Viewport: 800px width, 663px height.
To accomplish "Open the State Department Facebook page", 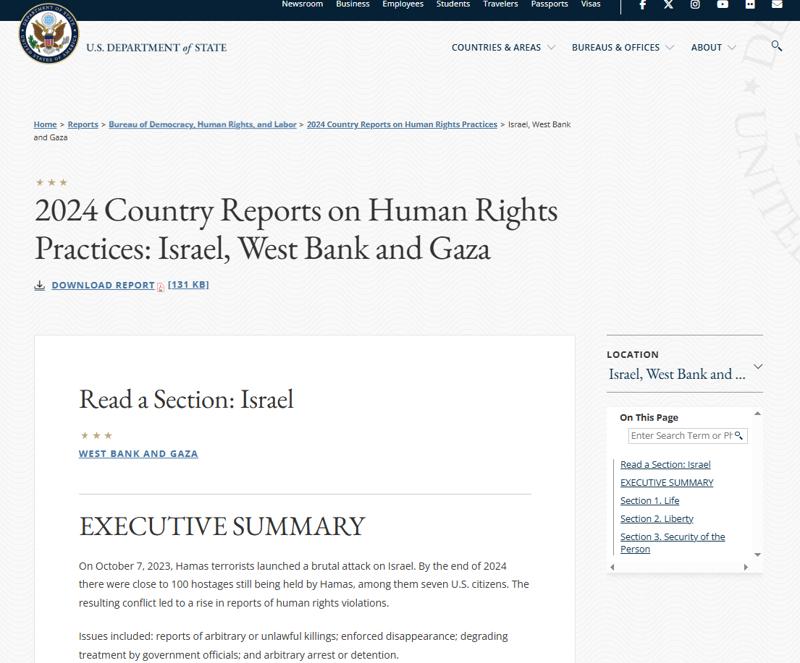I will pyautogui.click(x=643, y=5).
